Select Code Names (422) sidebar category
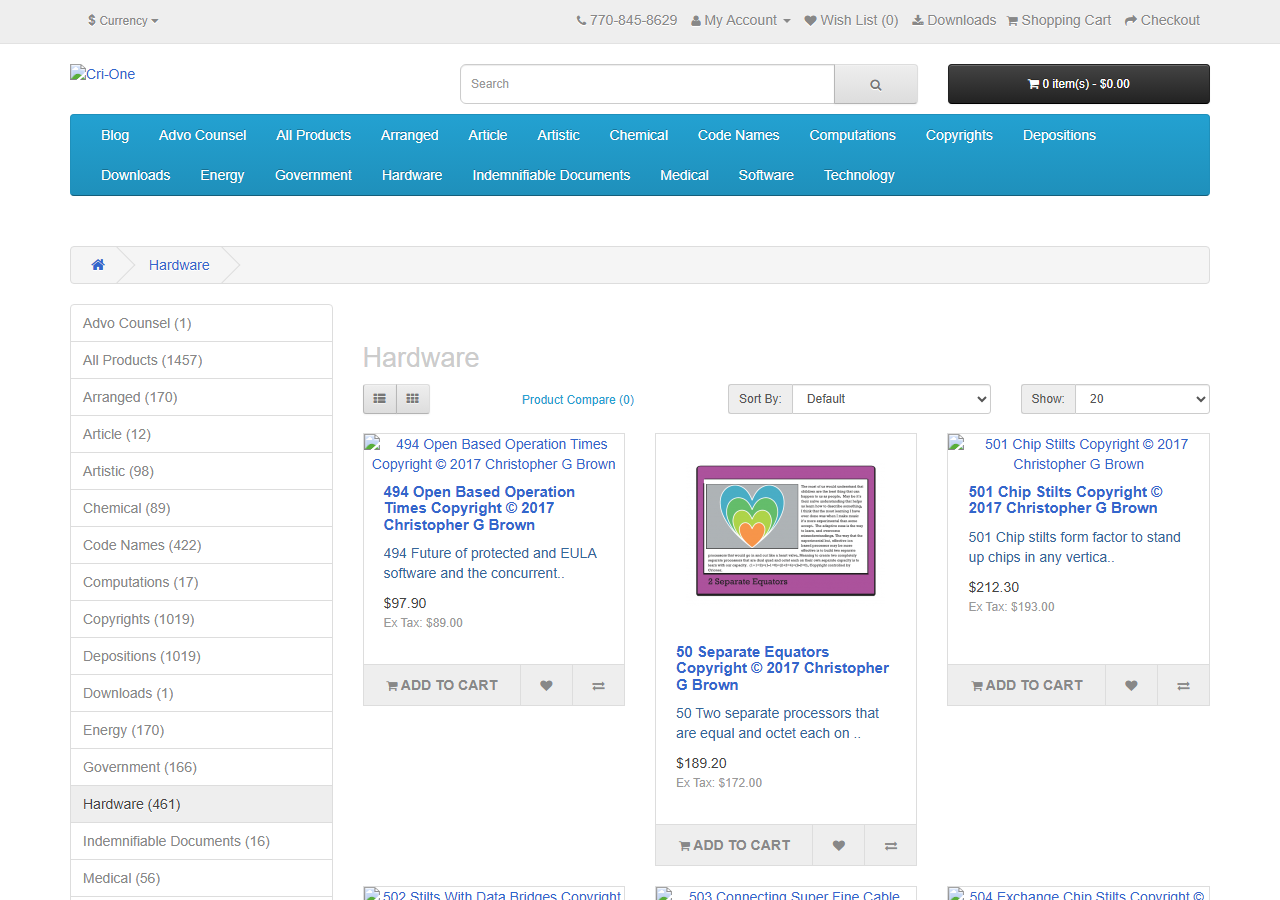The width and height of the screenshot is (1280, 900). click(x=201, y=545)
